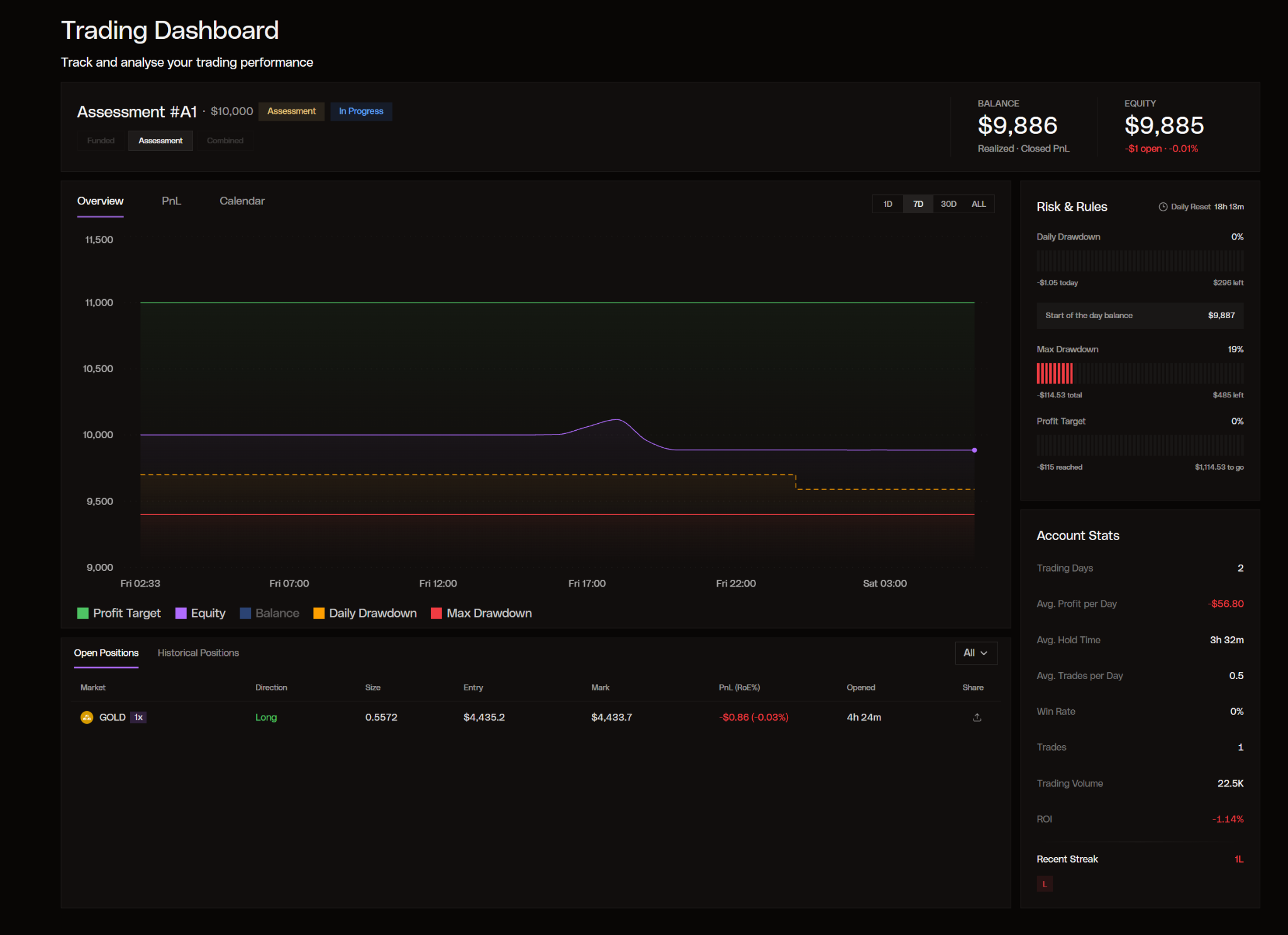Click the L loss streak badge
Viewport: 1288px width, 935px height.
pyautogui.click(x=1045, y=884)
